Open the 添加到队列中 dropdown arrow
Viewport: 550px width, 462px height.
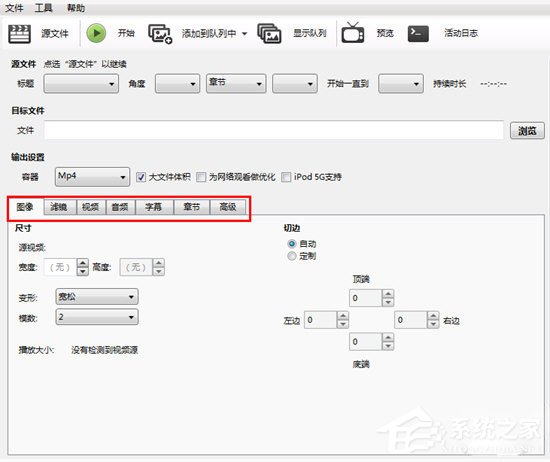(244, 34)
